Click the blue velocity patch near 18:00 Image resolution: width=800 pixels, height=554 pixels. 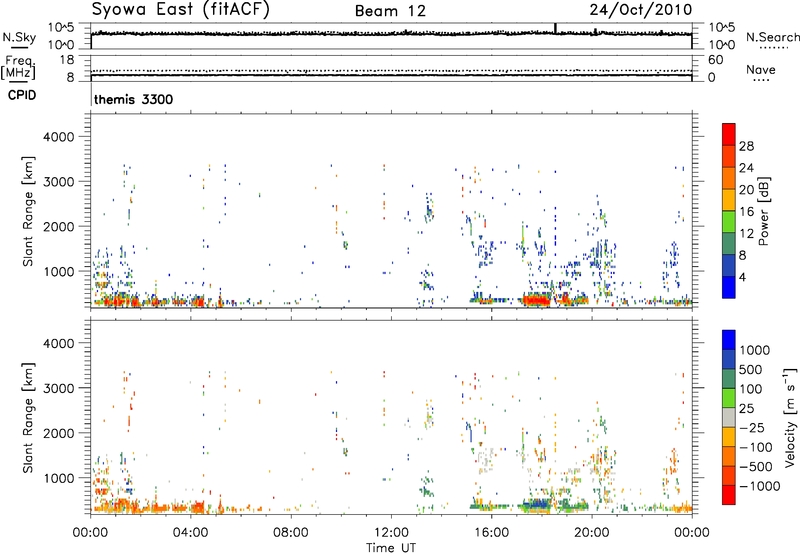(x=539, y=505)
